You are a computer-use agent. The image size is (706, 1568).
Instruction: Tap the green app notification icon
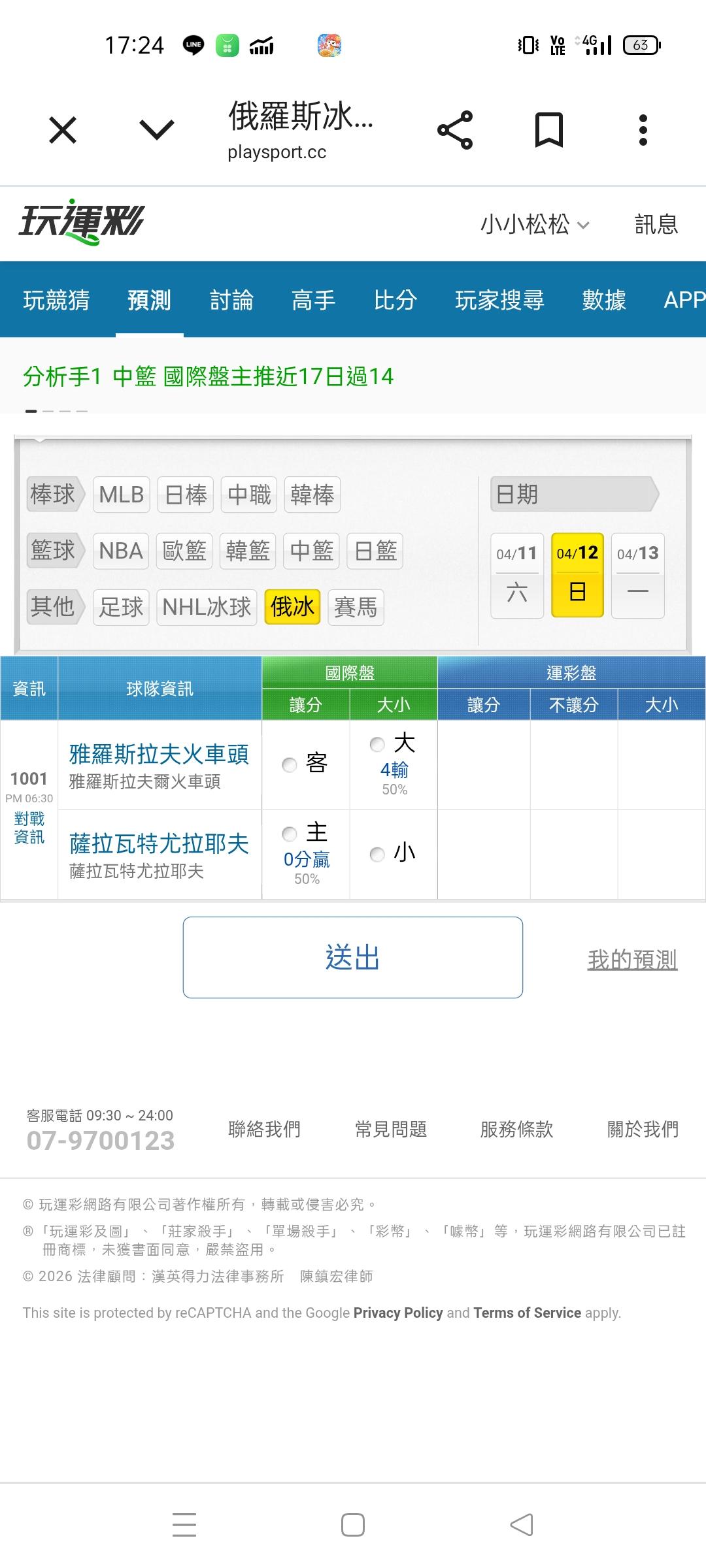pos(227,45)
